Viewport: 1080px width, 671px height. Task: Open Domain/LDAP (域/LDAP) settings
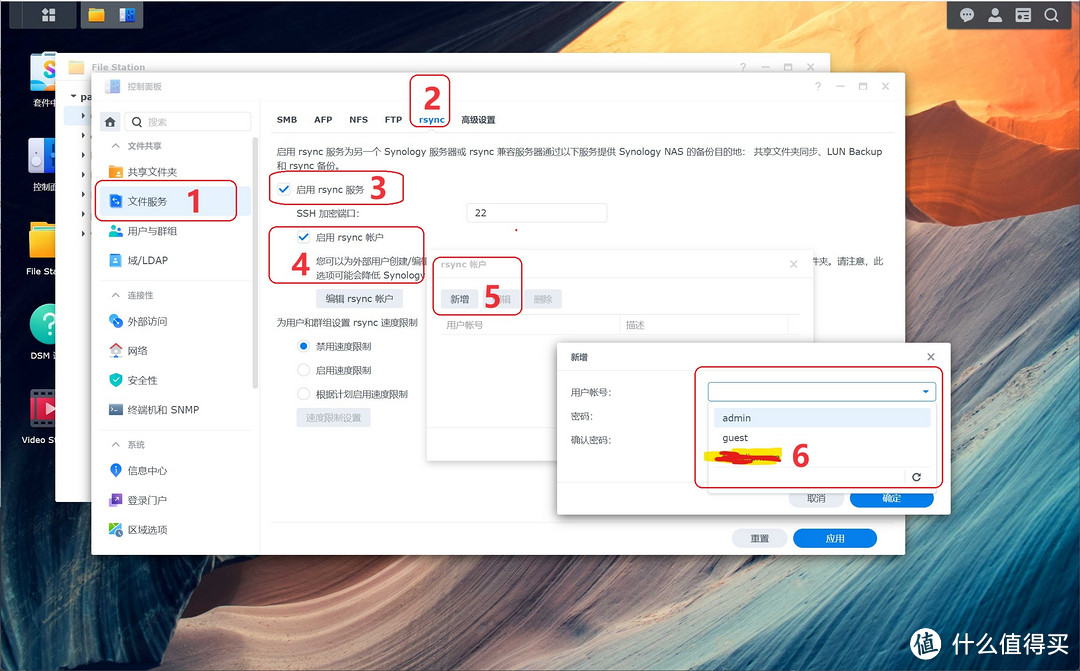138,260
